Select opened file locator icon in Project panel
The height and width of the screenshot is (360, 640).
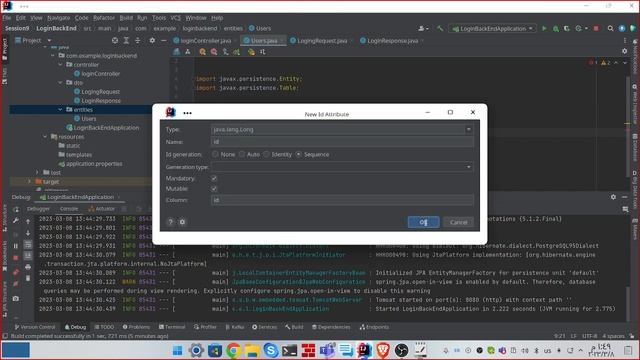click(115, 40)
